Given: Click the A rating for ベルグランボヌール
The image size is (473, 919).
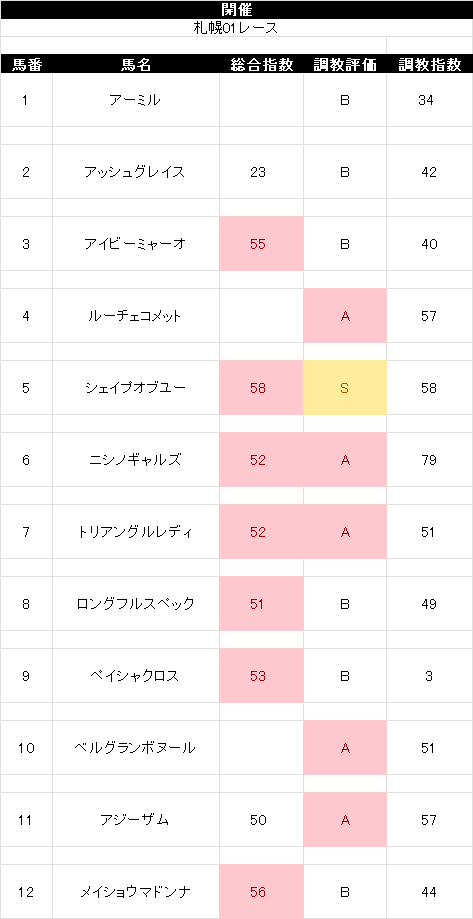Looking at the screenshot, I should point(345,748).
